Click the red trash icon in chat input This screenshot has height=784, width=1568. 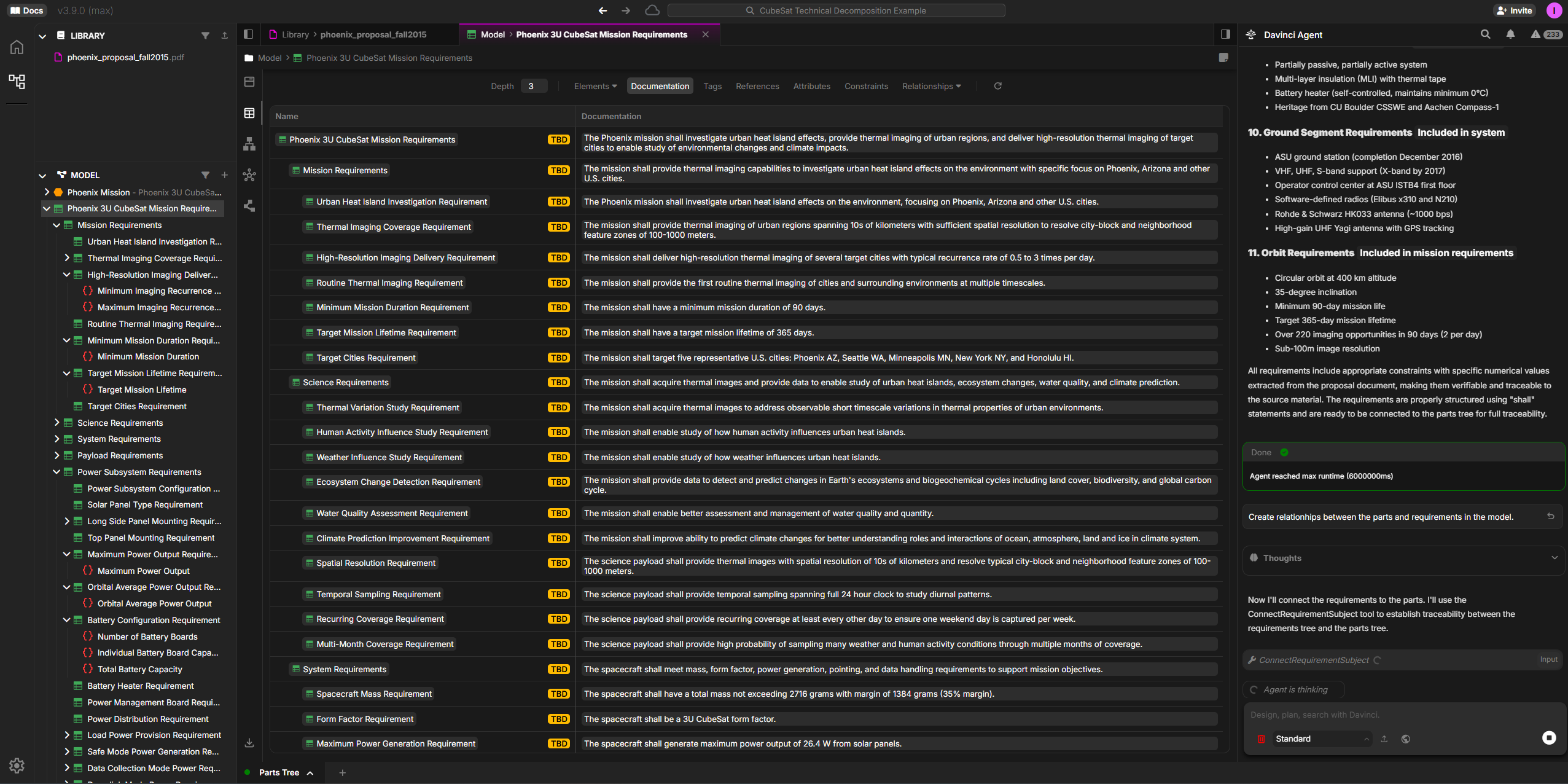coord(1261,739)
